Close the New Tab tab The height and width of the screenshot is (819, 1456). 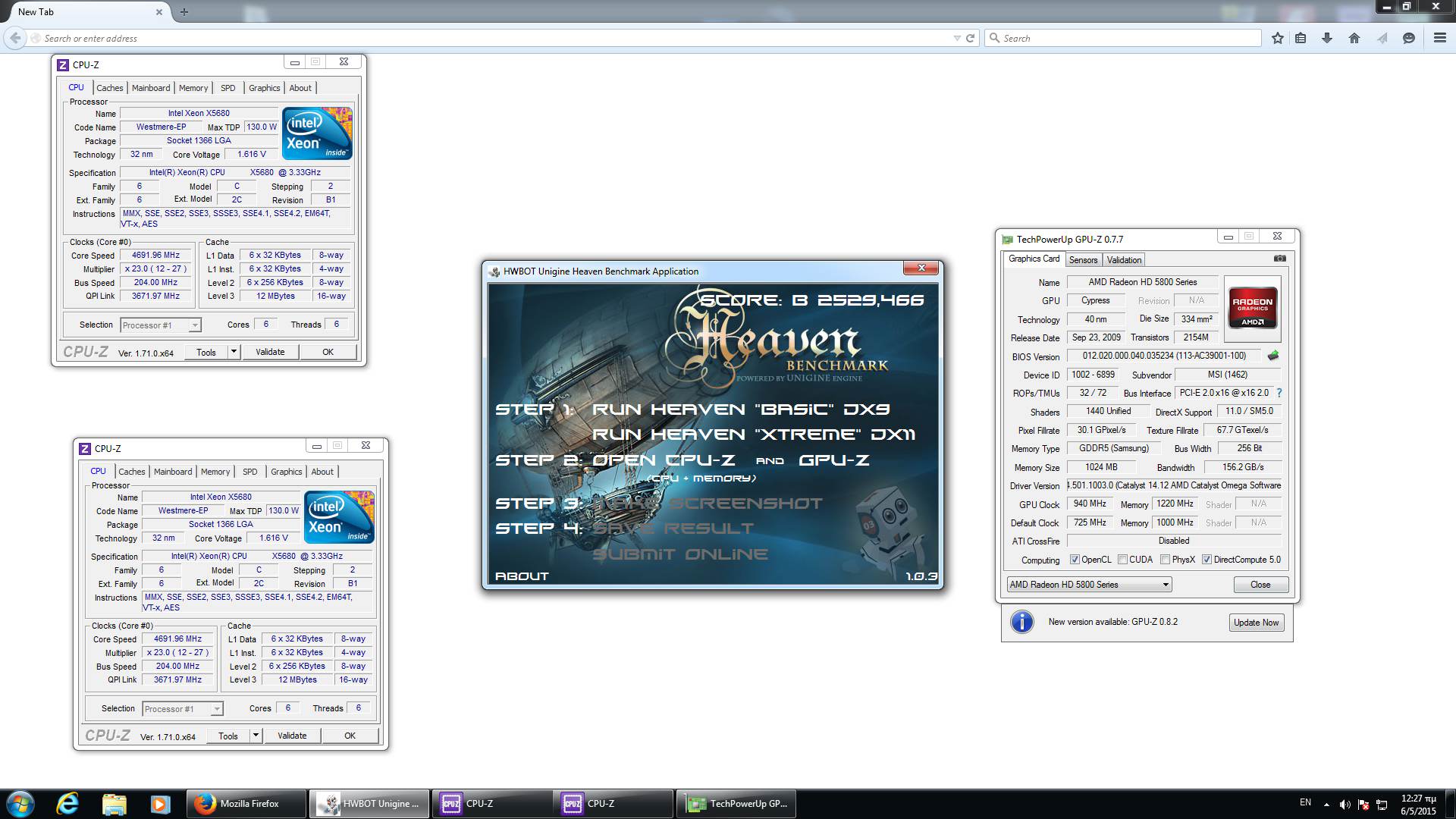click(159, 11)
